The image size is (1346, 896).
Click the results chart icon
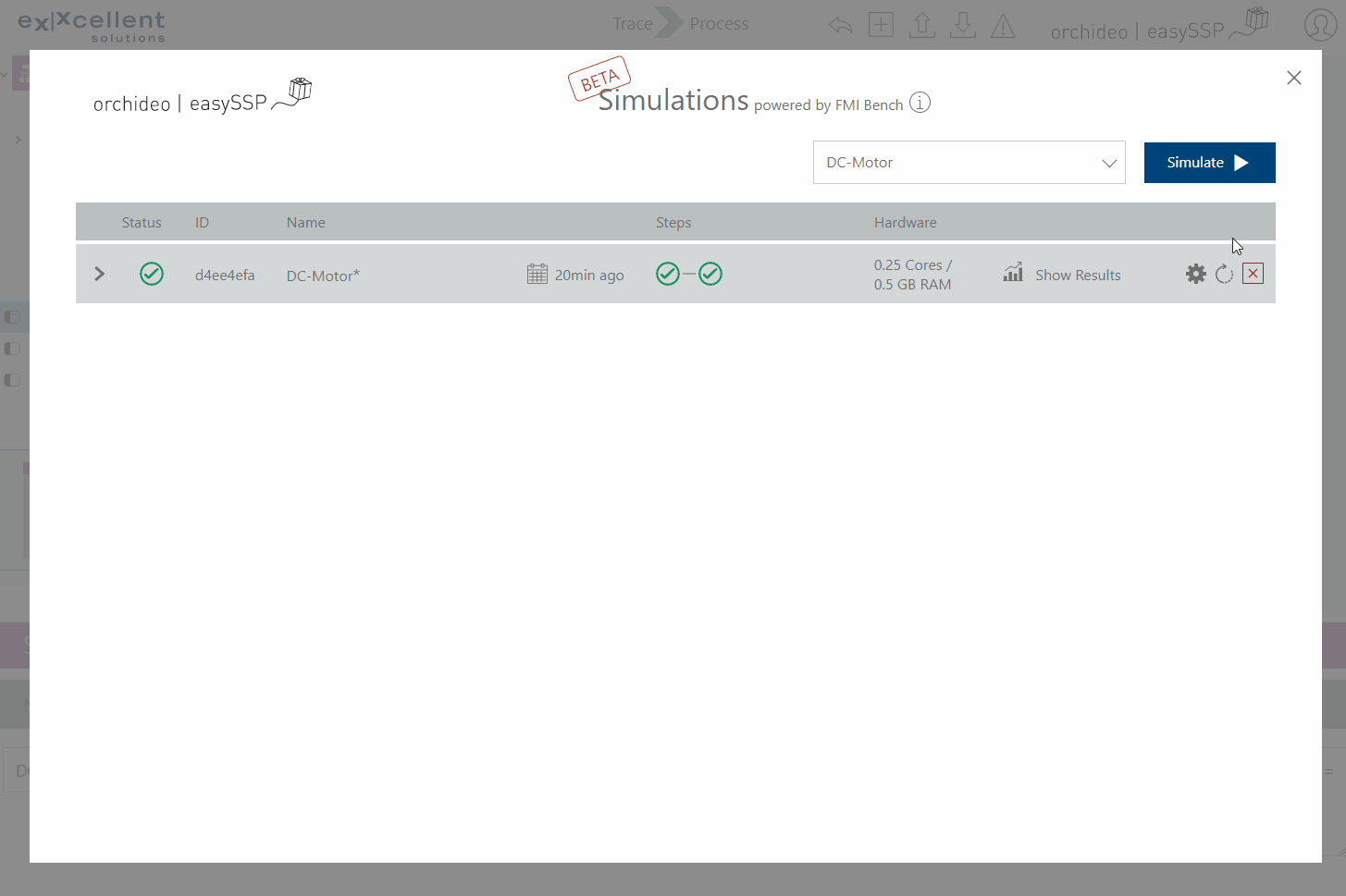coord(1013,272)
